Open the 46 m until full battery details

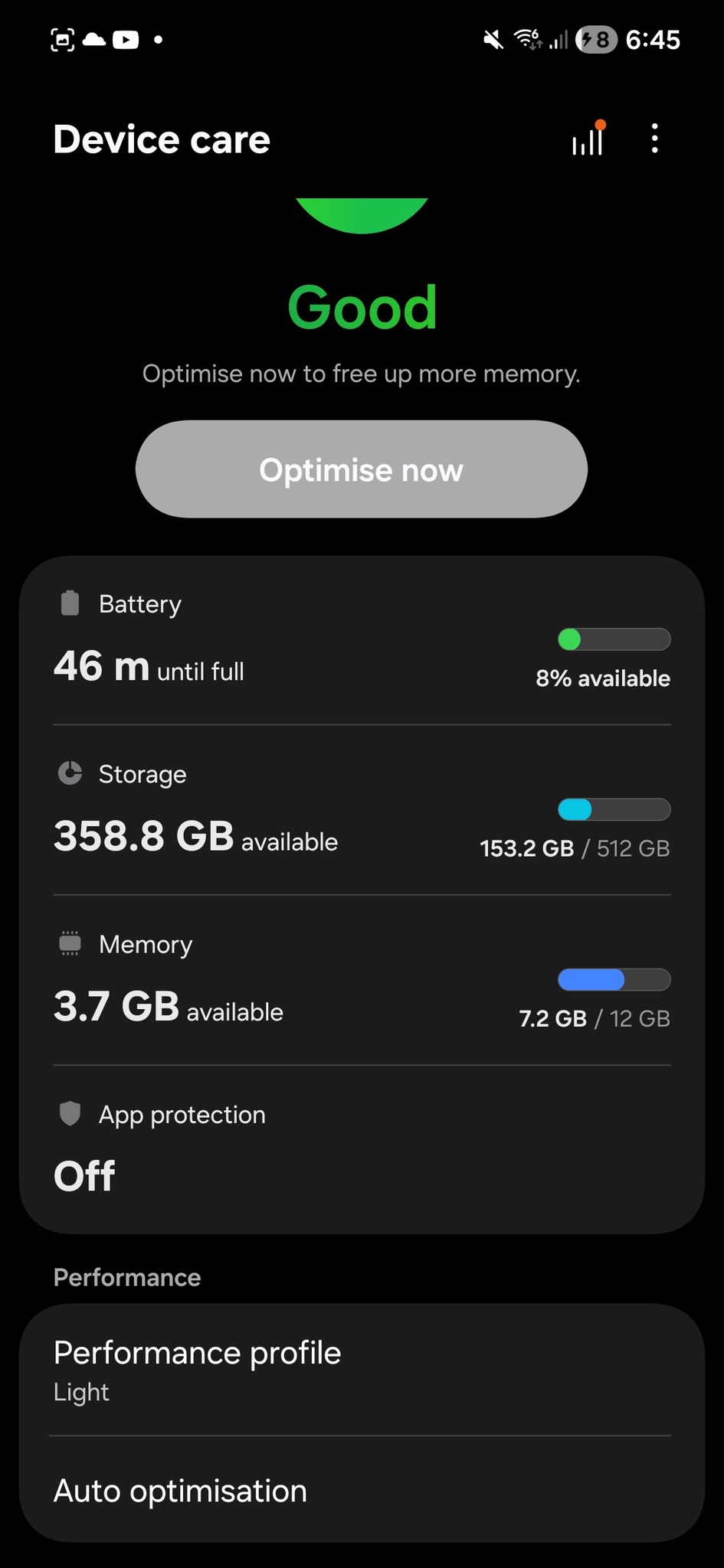[x=149, y=667]
